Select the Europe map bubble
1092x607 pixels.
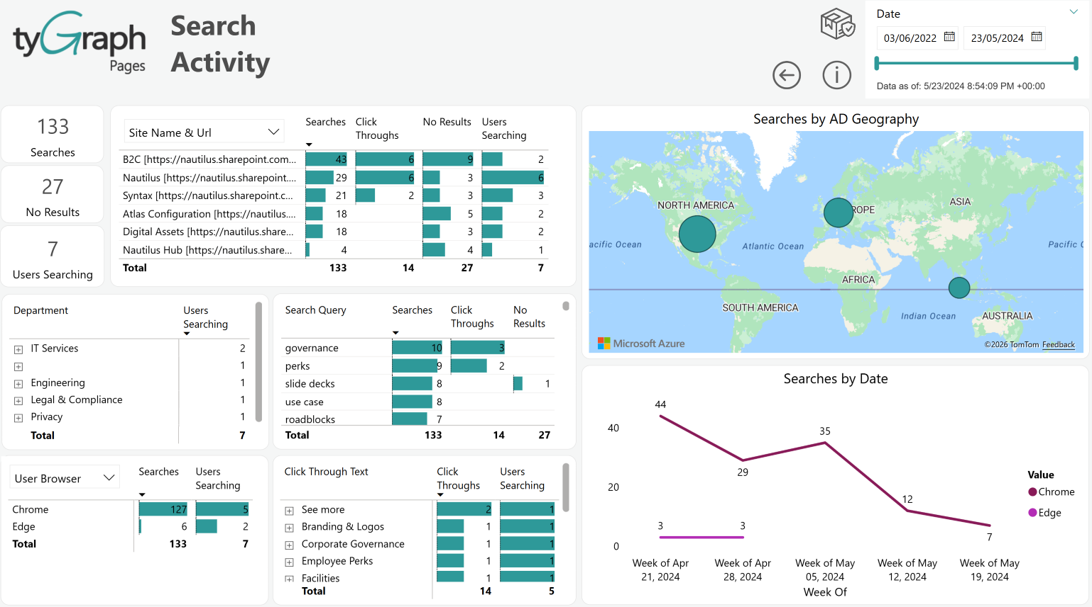click(x=838, y=212)
